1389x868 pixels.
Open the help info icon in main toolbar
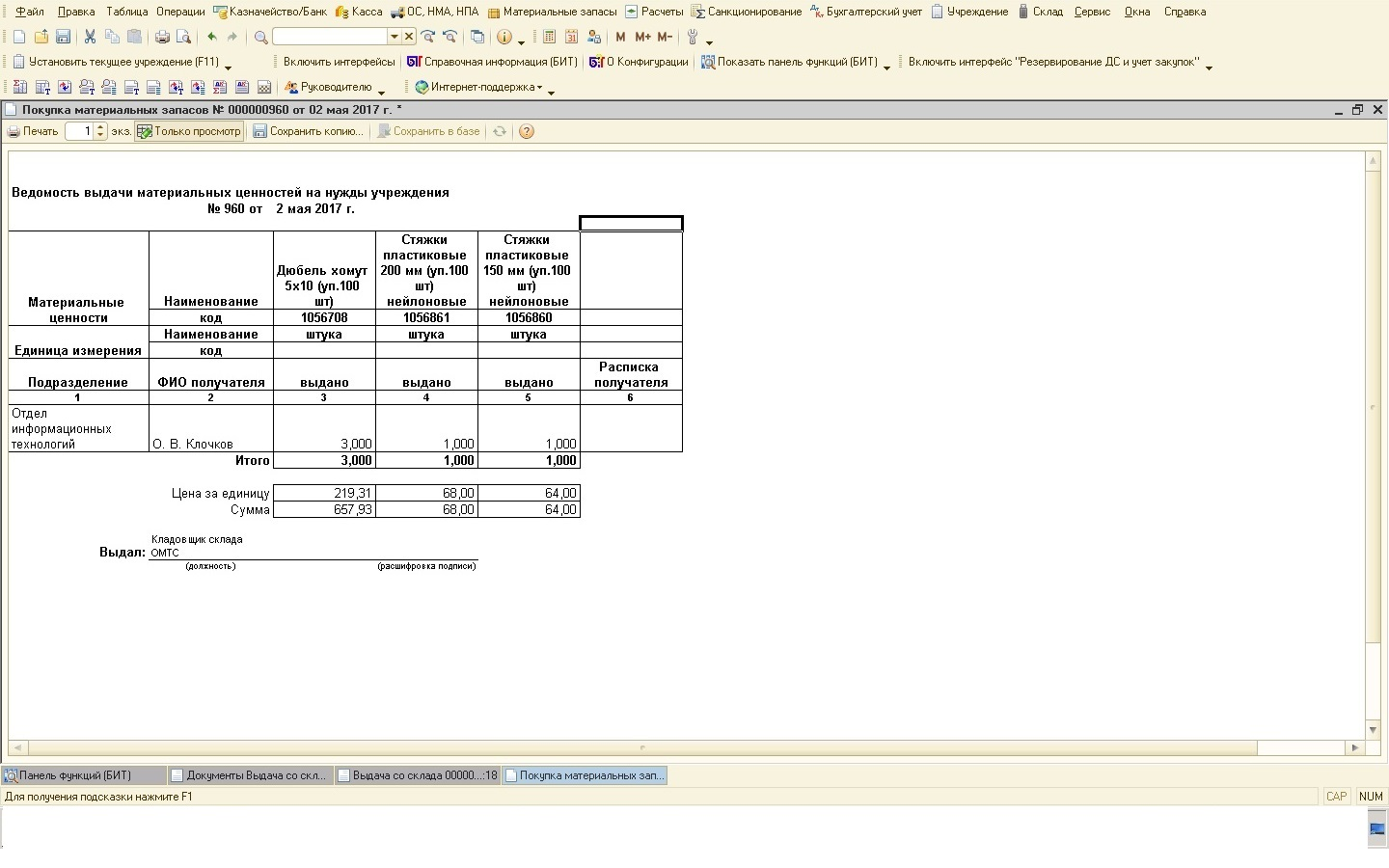tap(504, 37)
